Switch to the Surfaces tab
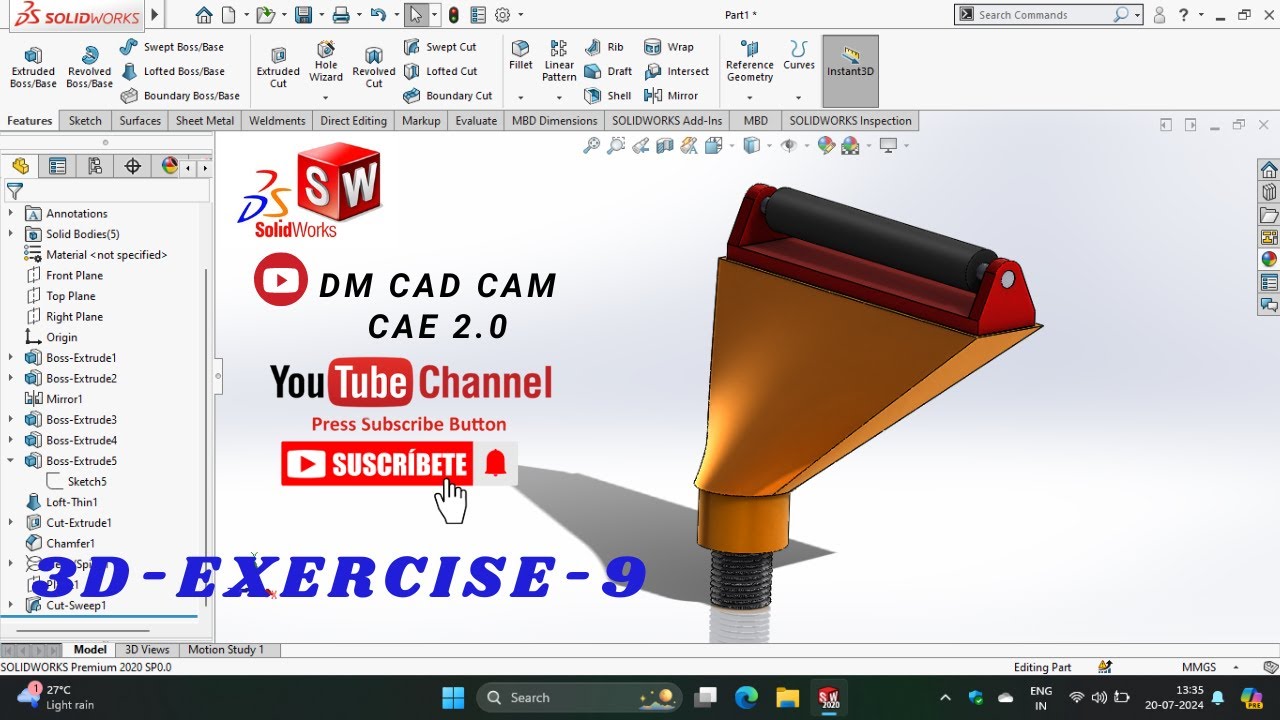This screenshot has width=1280, height=720. (x=140, y=121)
